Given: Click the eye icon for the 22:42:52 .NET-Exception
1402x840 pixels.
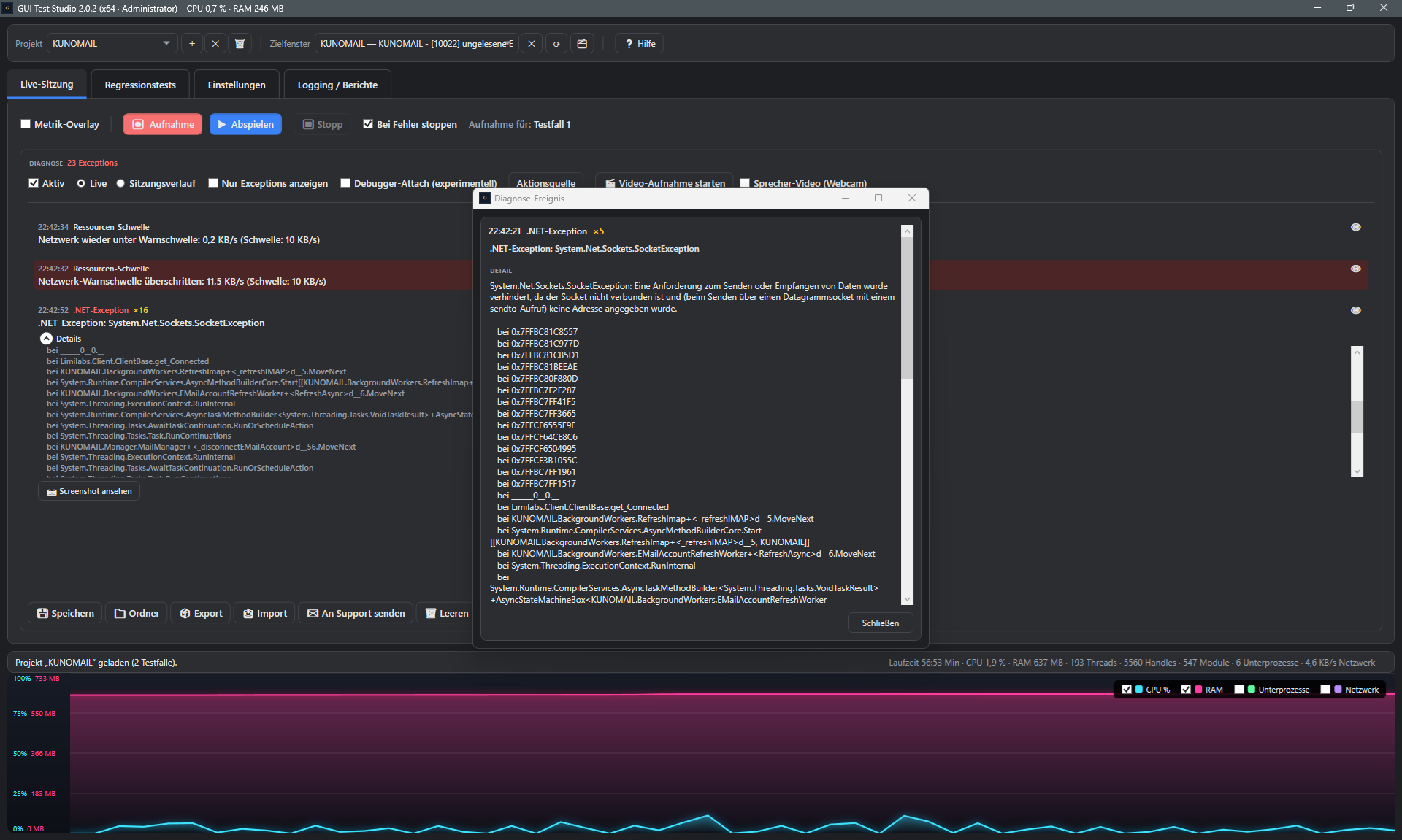Looking at the screenshot, I should [1356, 310].
